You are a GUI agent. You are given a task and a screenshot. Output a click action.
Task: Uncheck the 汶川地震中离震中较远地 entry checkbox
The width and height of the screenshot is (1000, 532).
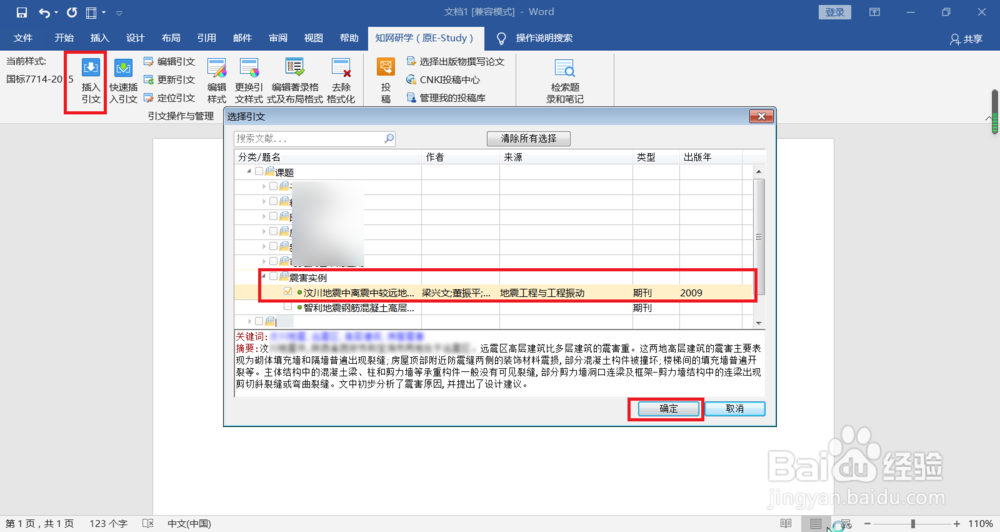point(288,292)
